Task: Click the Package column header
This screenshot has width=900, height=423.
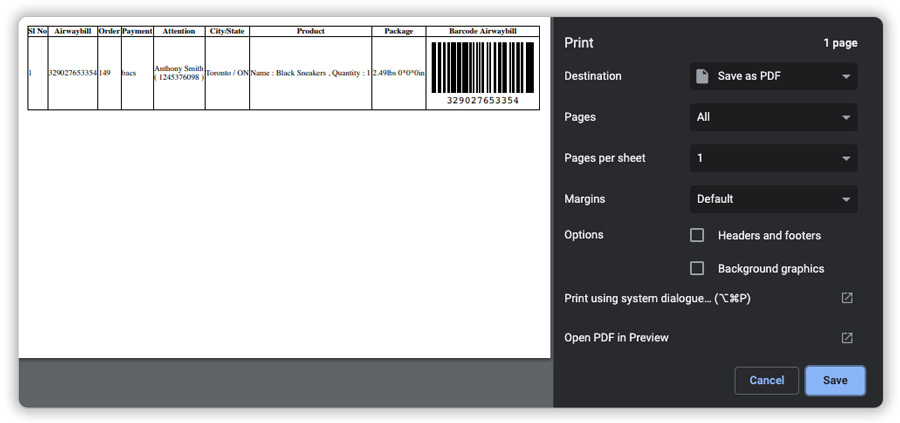Action: coord(399,31)
